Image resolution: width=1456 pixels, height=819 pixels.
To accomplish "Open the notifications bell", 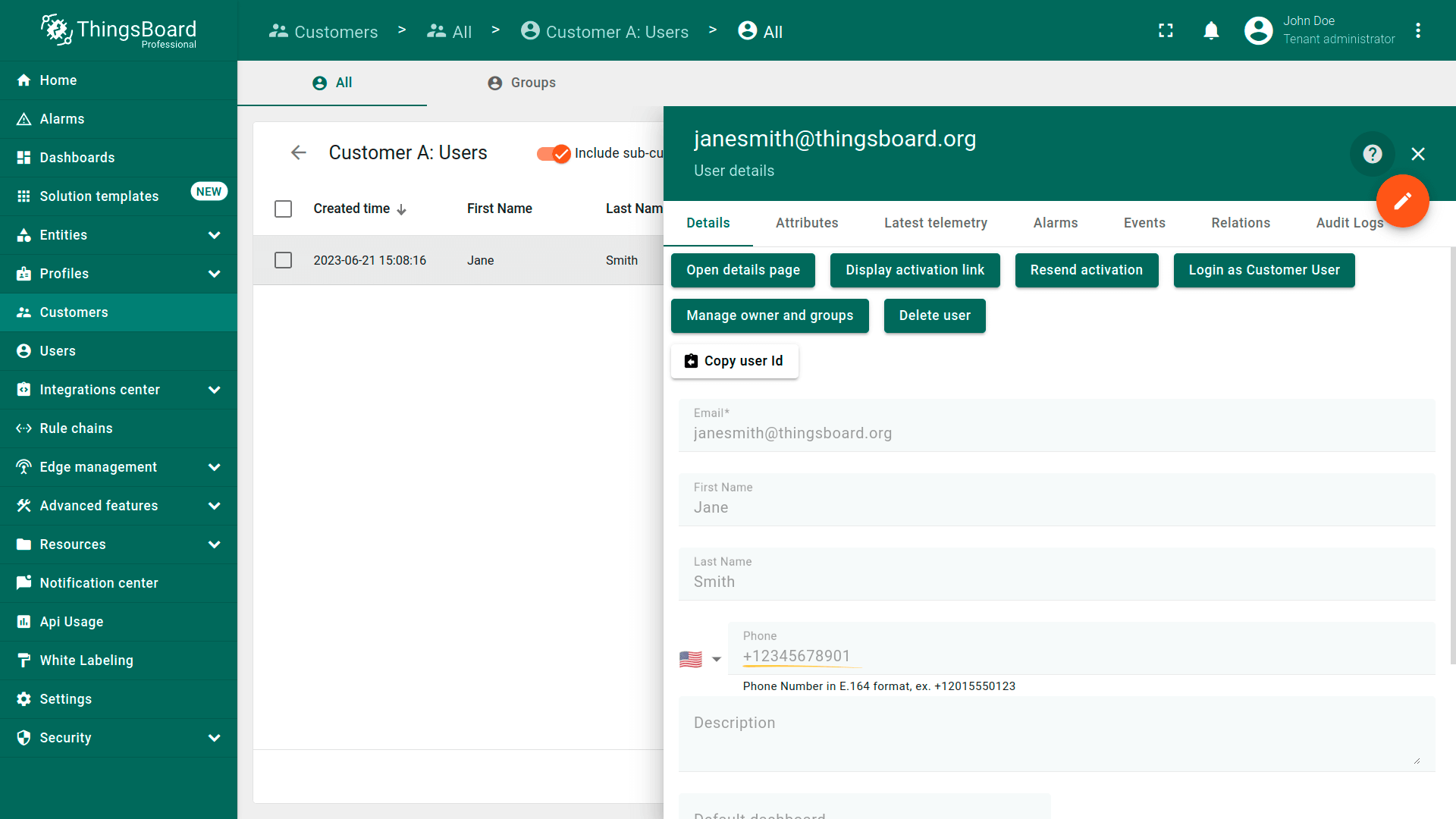I will click(1211, 30).
